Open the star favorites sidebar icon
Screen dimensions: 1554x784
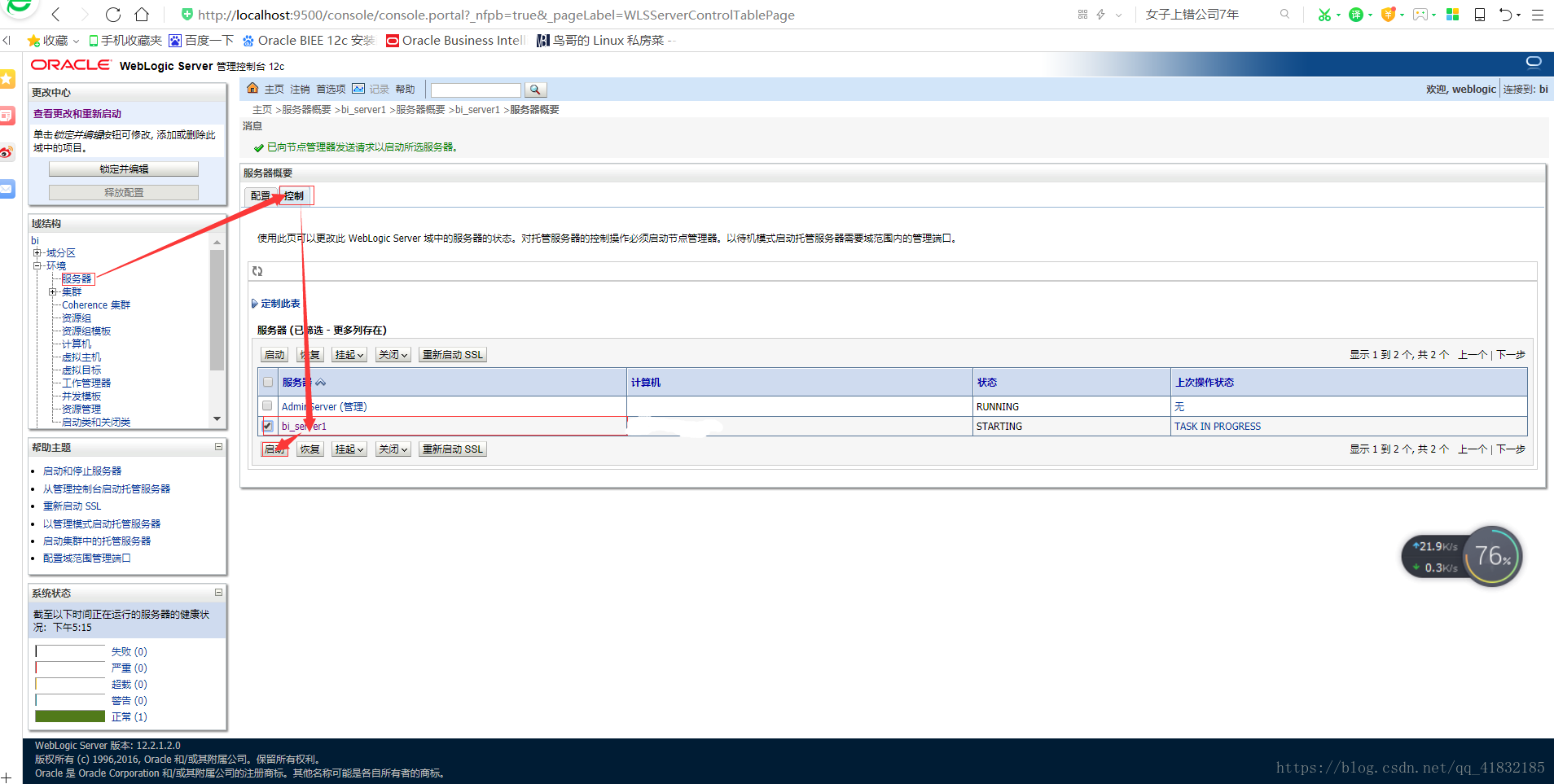point(7,79)
